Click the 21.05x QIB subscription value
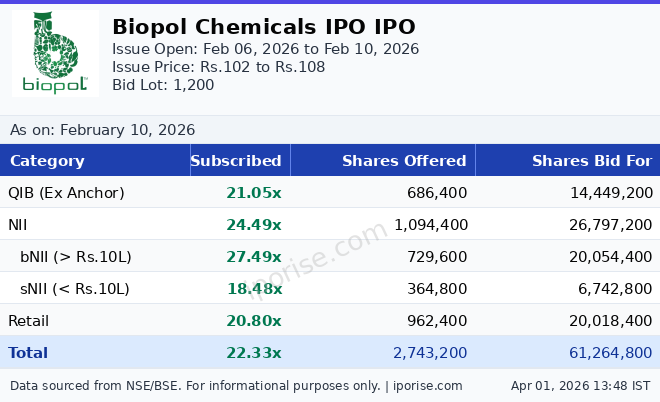This screenshot has height=402, width=660. click(253, 193)
